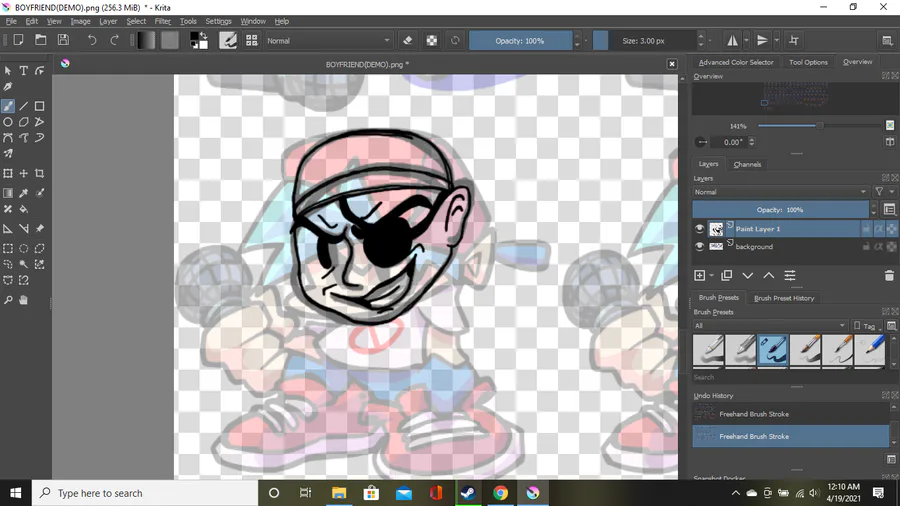Select the Rectangle shape tool
Image resolution: width=900 pixels, height=506 pixels.
39,106
